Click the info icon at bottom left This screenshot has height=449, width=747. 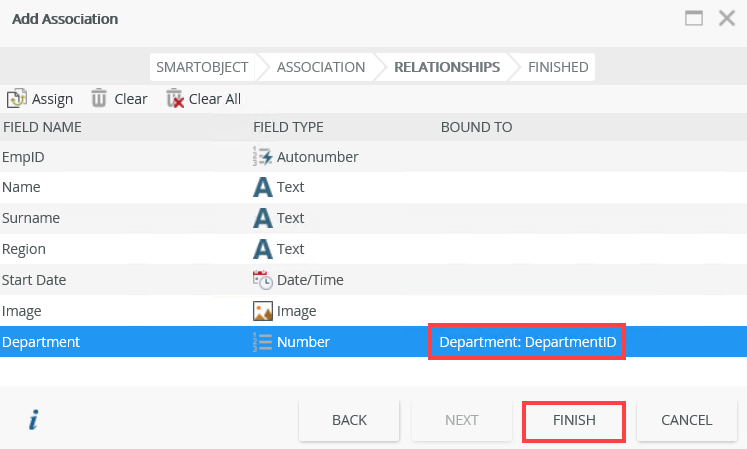point(33,420)
